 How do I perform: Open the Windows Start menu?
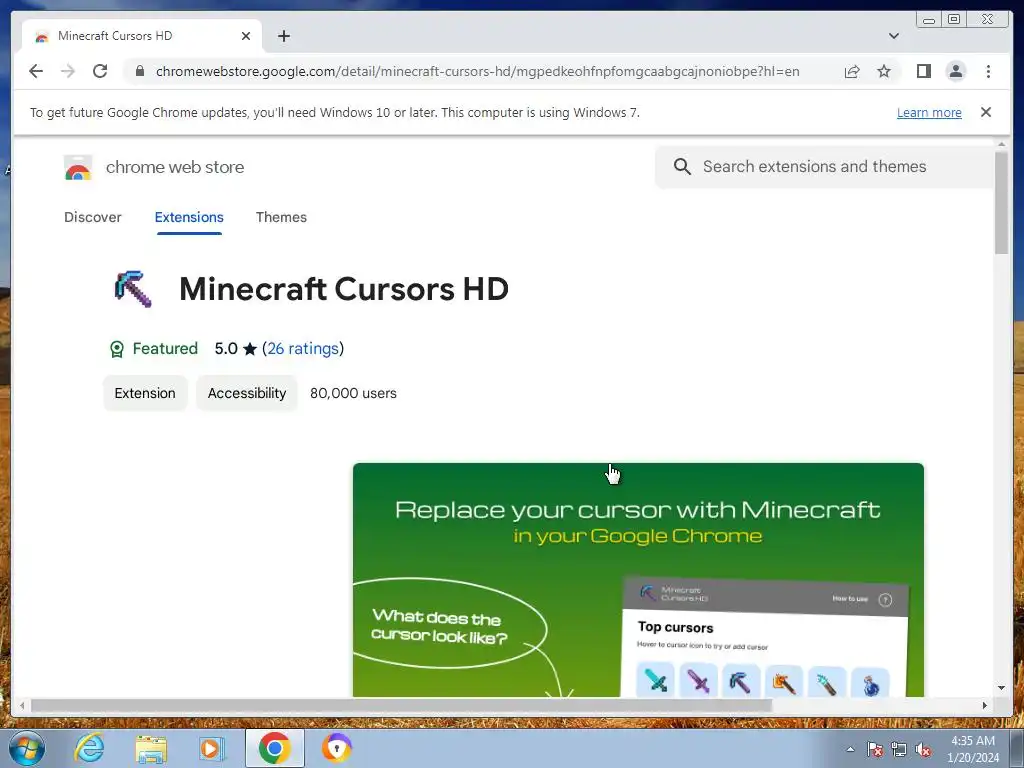point(27,748)
